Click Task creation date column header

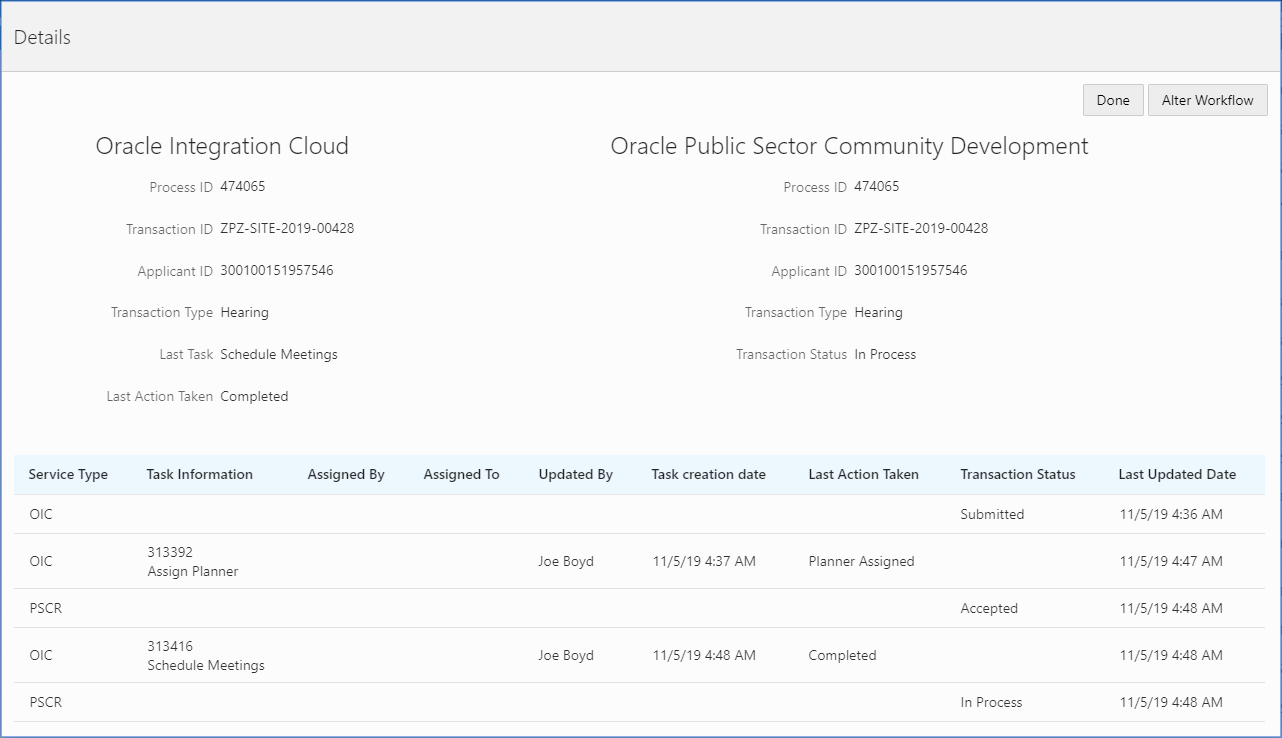coord(708,474)
